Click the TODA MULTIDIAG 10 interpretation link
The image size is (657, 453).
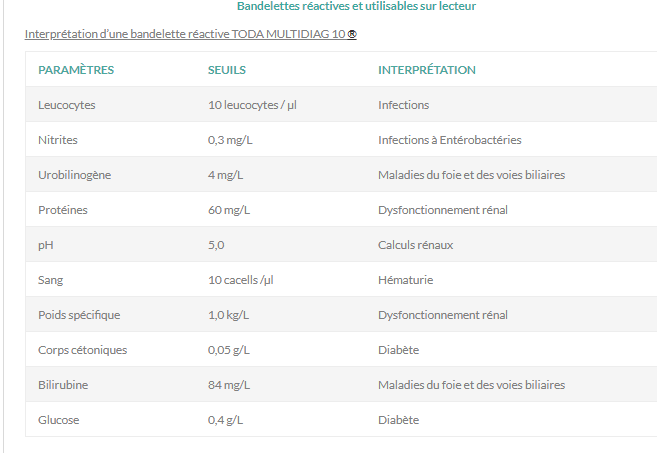pyautogui.click(x=191, y=34)
